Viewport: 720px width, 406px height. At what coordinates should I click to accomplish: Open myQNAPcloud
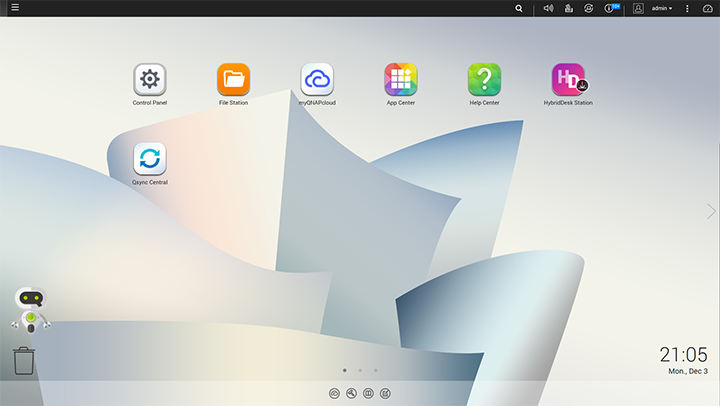[x=317, y=79]
